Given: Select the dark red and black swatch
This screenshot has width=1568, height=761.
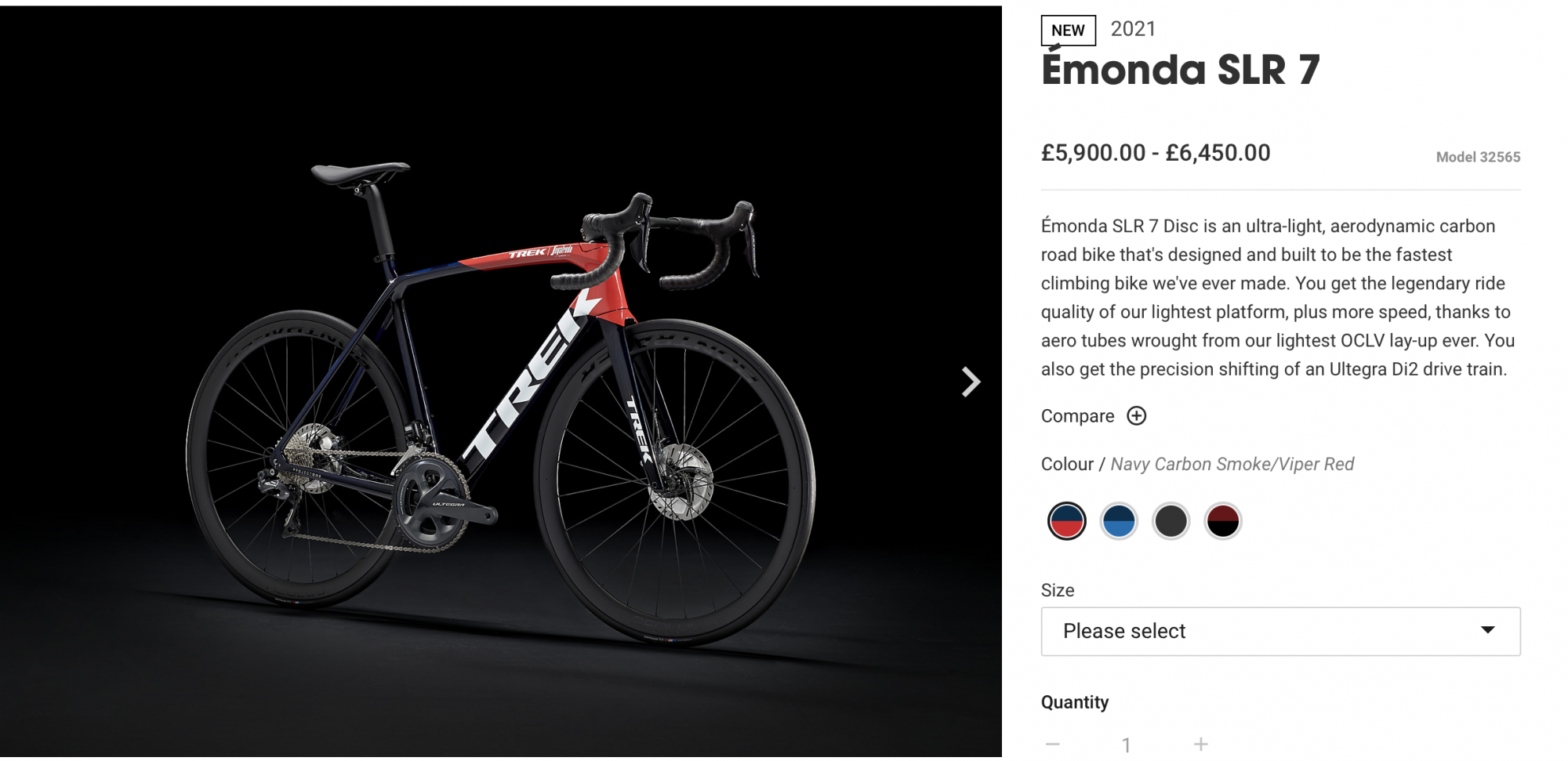Looking at the screenshot, I should click(x=1222, y=521).
